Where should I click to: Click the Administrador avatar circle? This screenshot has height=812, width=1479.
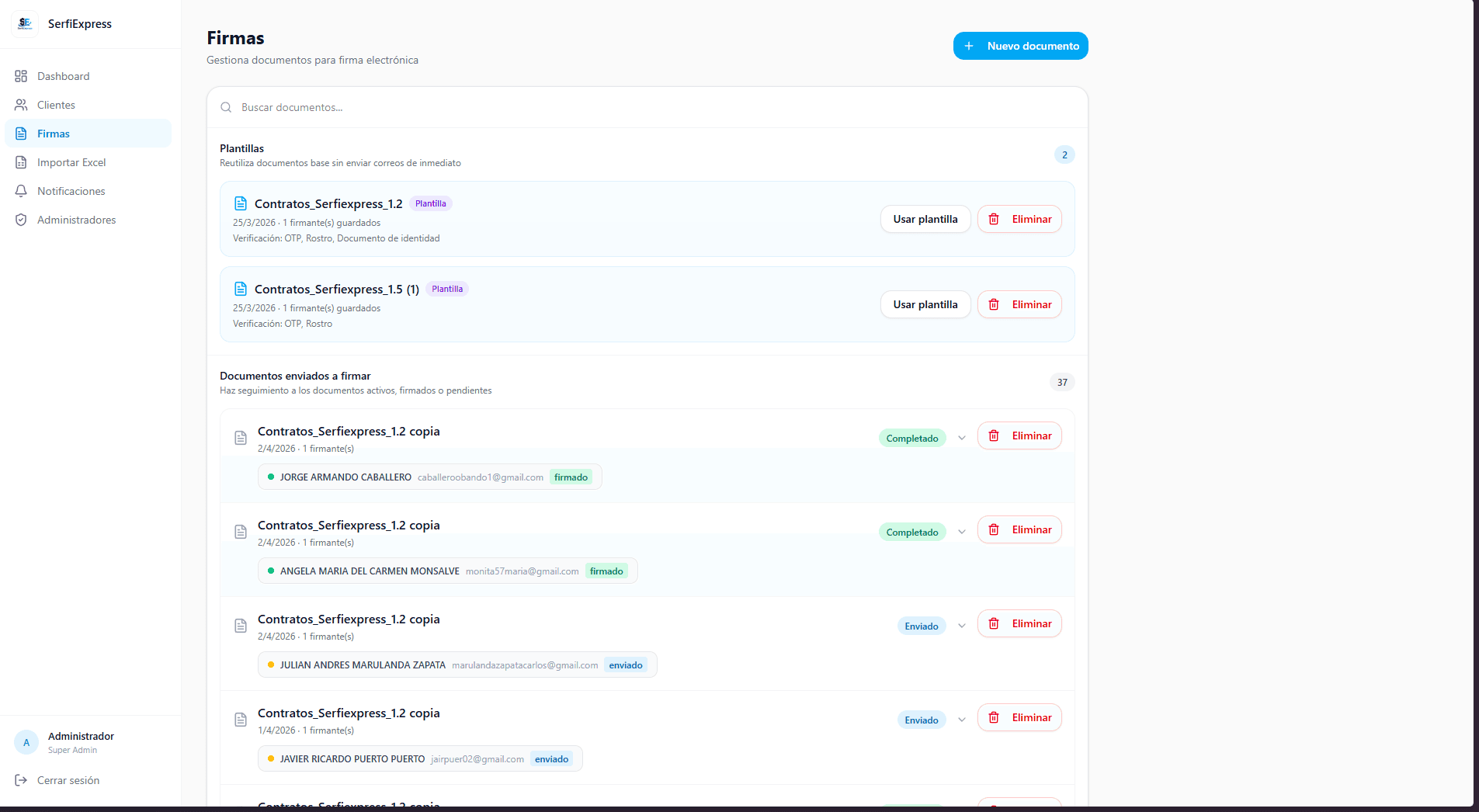pos(26,742)
